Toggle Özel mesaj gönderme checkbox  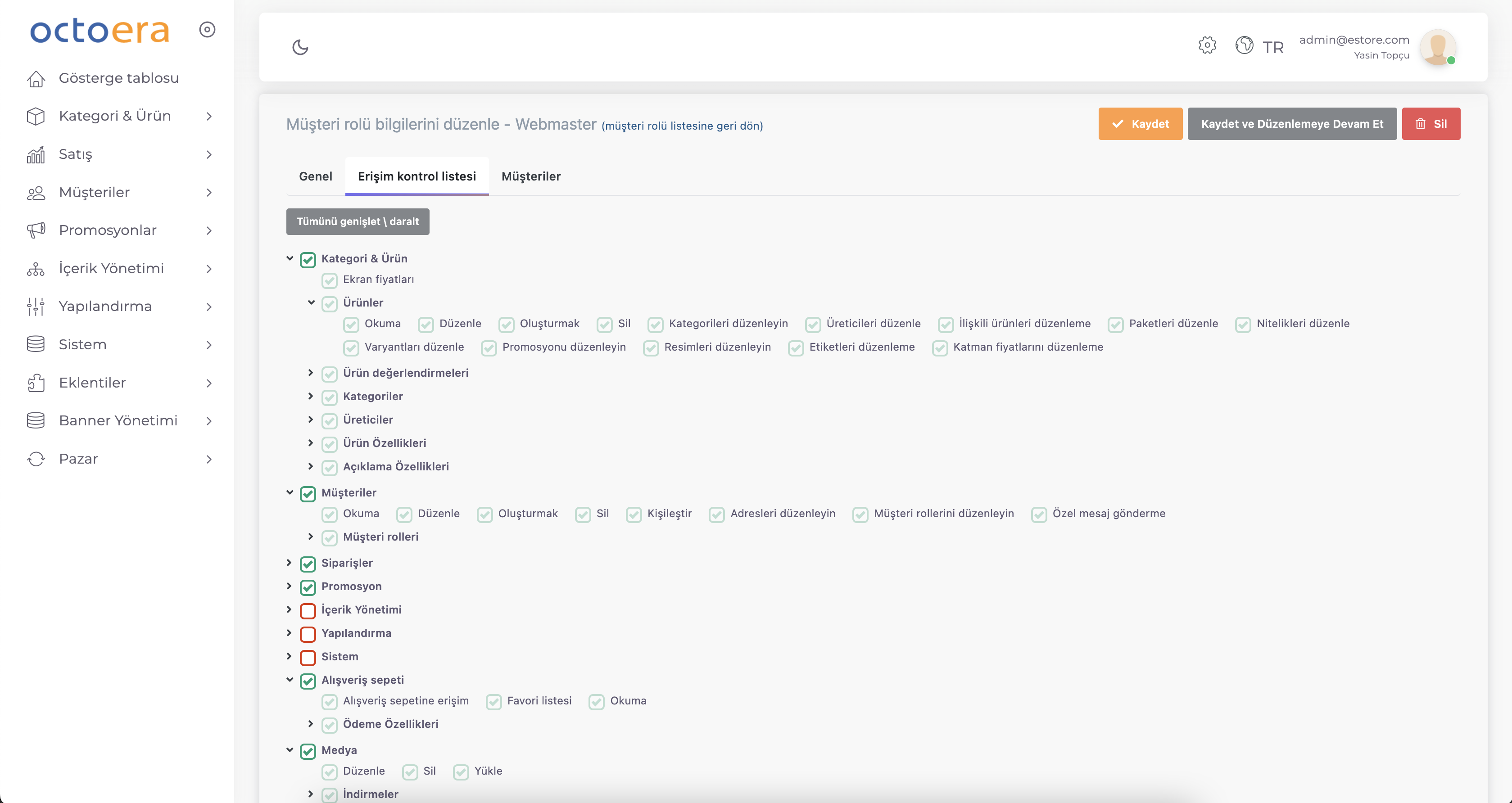[x=1039, y=514]
